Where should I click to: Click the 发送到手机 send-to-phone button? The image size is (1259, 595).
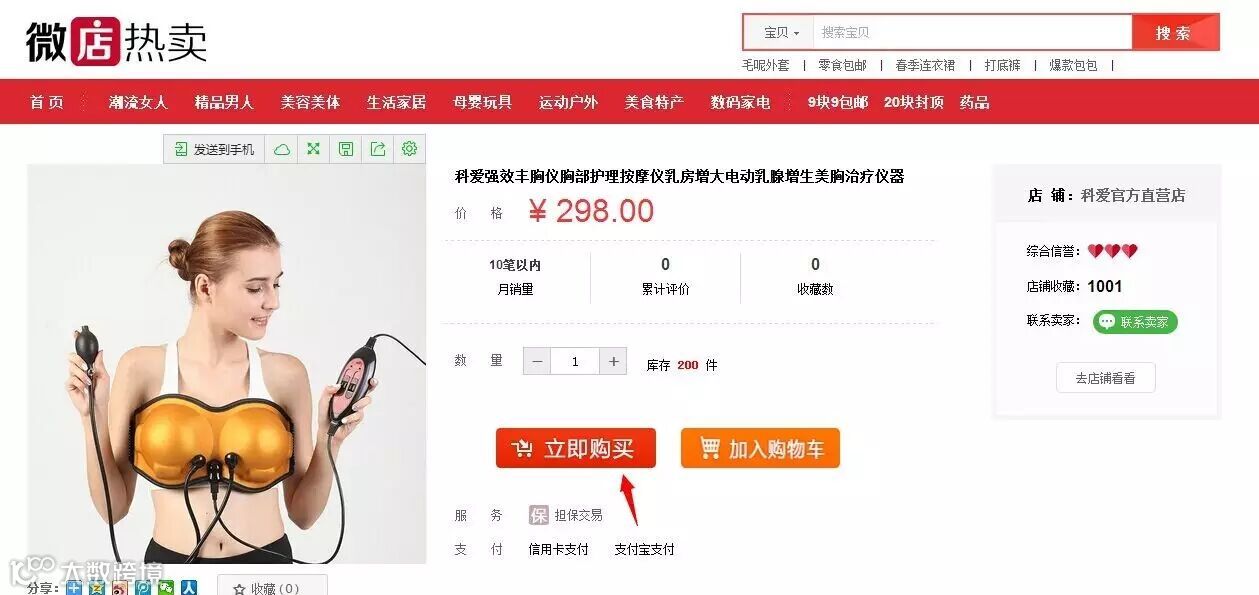pyautogui.click(x=214, y=149)
